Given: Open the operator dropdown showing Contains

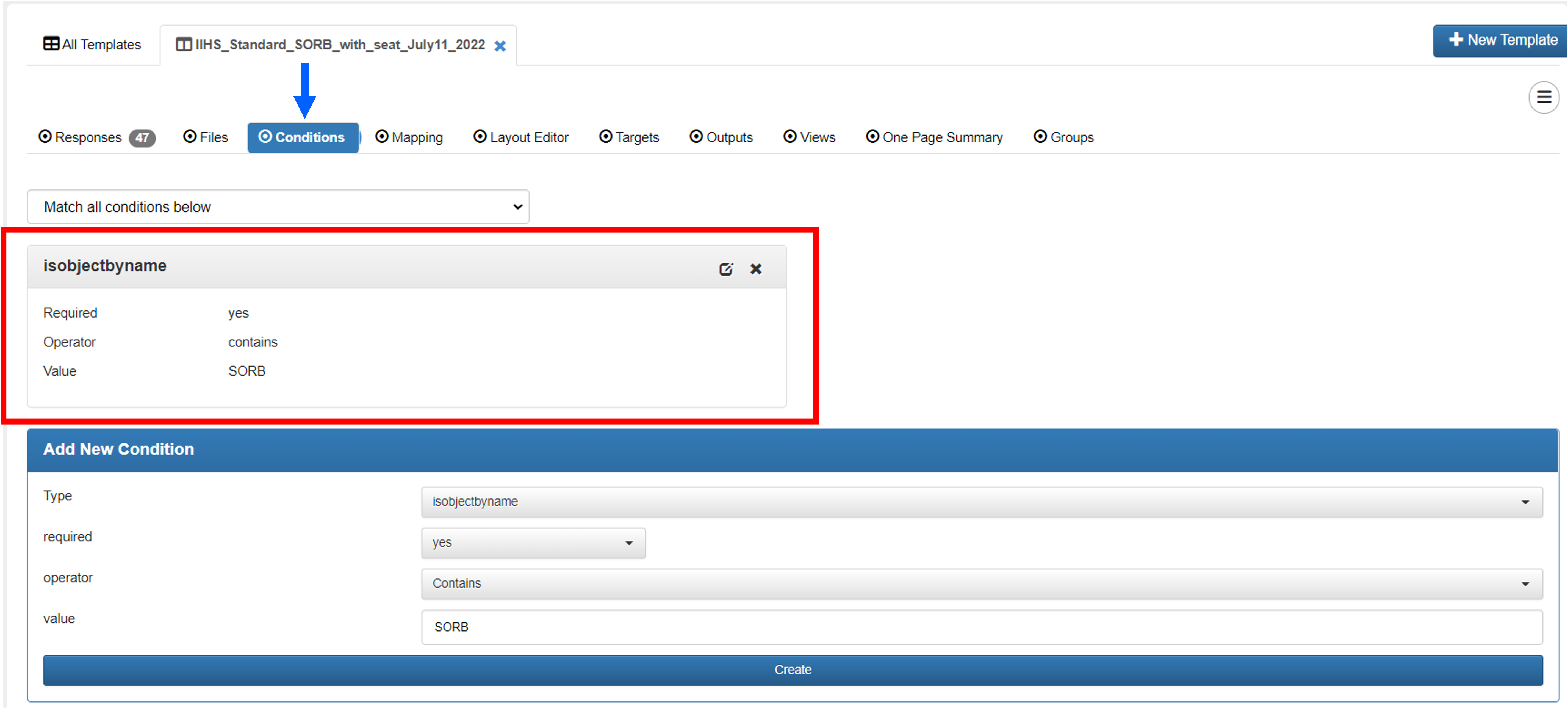Looking at the screenshot, I should 981,583.
